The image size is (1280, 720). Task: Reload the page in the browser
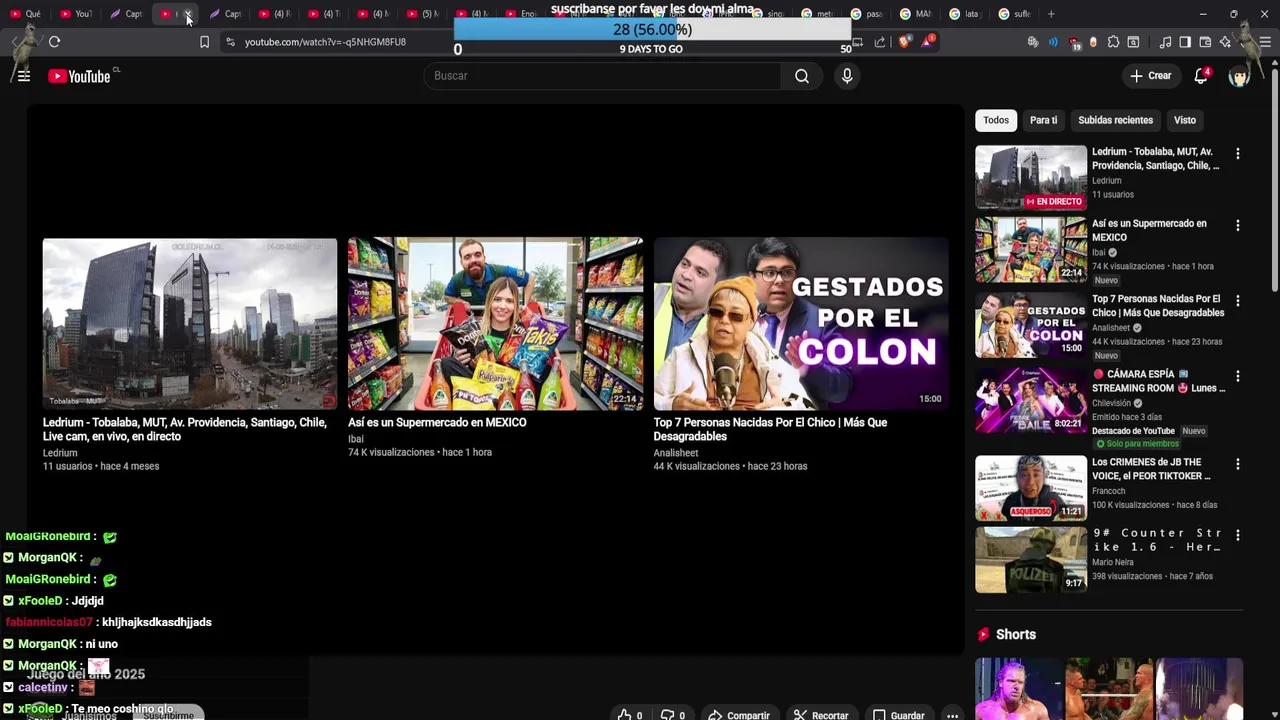click(54, 42)
